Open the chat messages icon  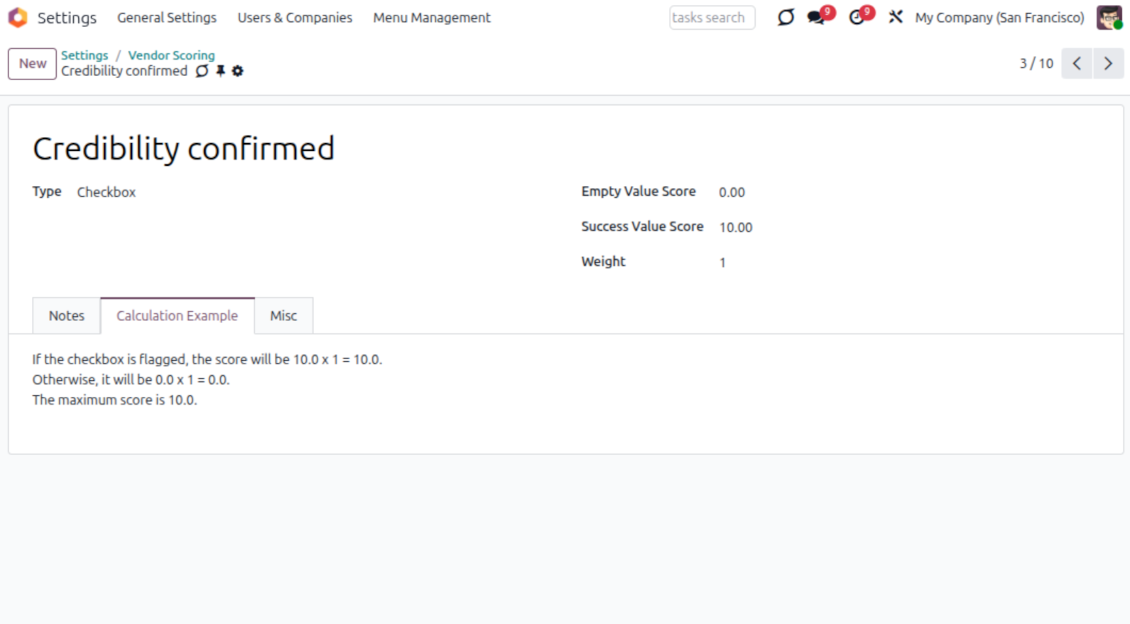817,18
